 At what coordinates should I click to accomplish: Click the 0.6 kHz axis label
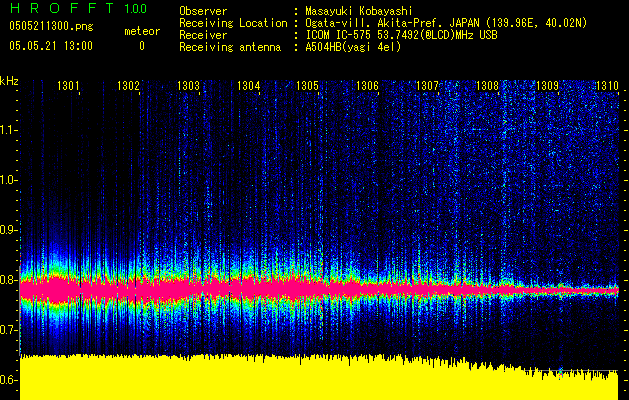coord(8,380)
